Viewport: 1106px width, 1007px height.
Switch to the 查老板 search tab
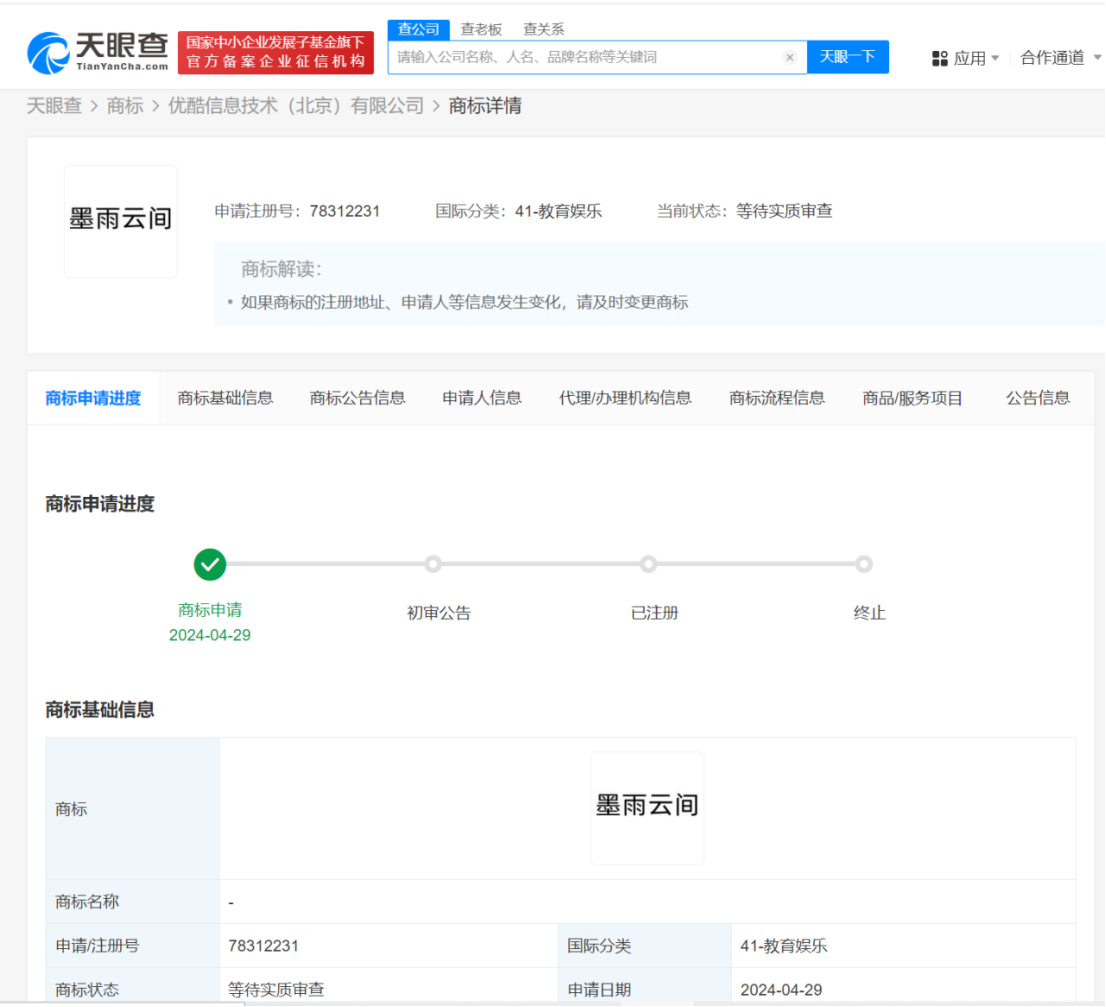(483, 29)
